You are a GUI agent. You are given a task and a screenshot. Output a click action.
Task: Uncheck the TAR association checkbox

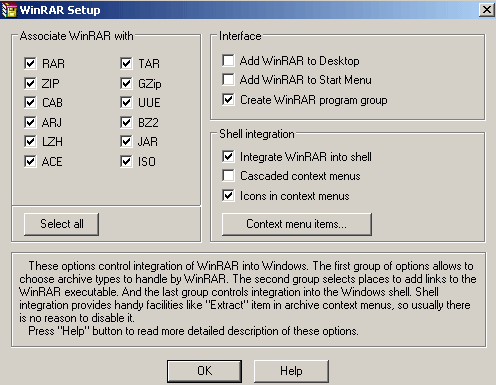point(126,63)
